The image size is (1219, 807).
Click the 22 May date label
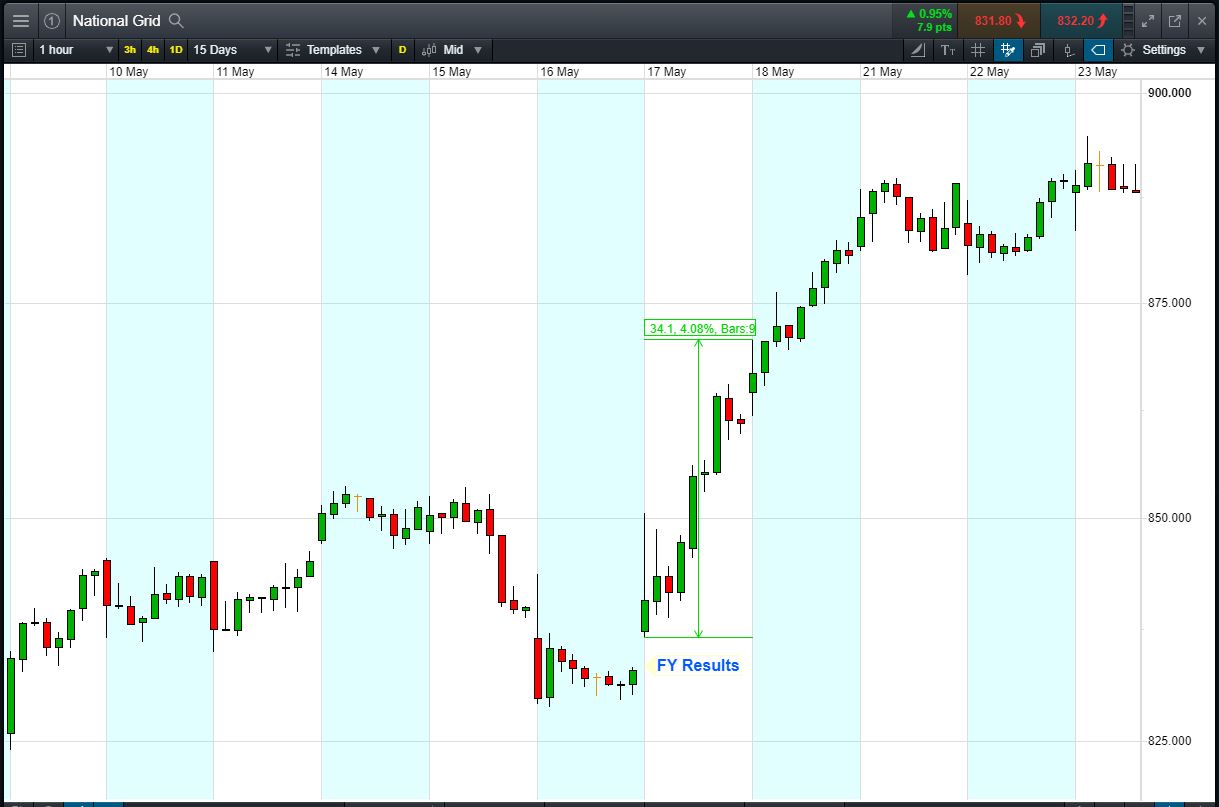(x=990, y=72)
